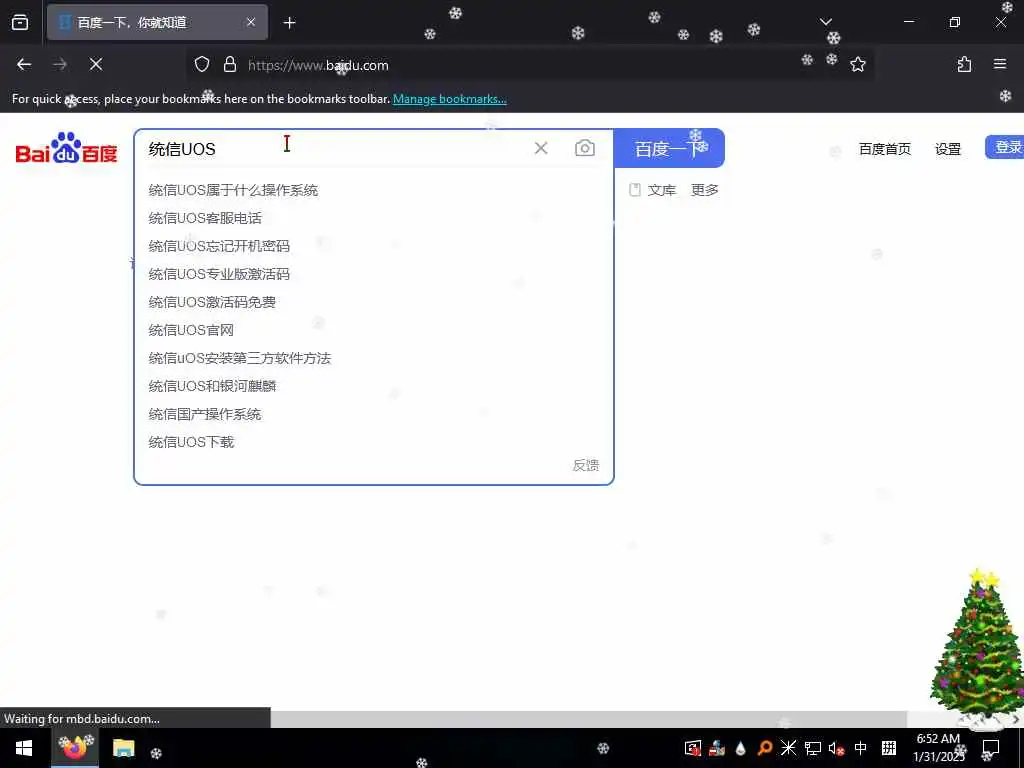
Task: Open 设置 settings menu
Action: (x=948, y=150)
